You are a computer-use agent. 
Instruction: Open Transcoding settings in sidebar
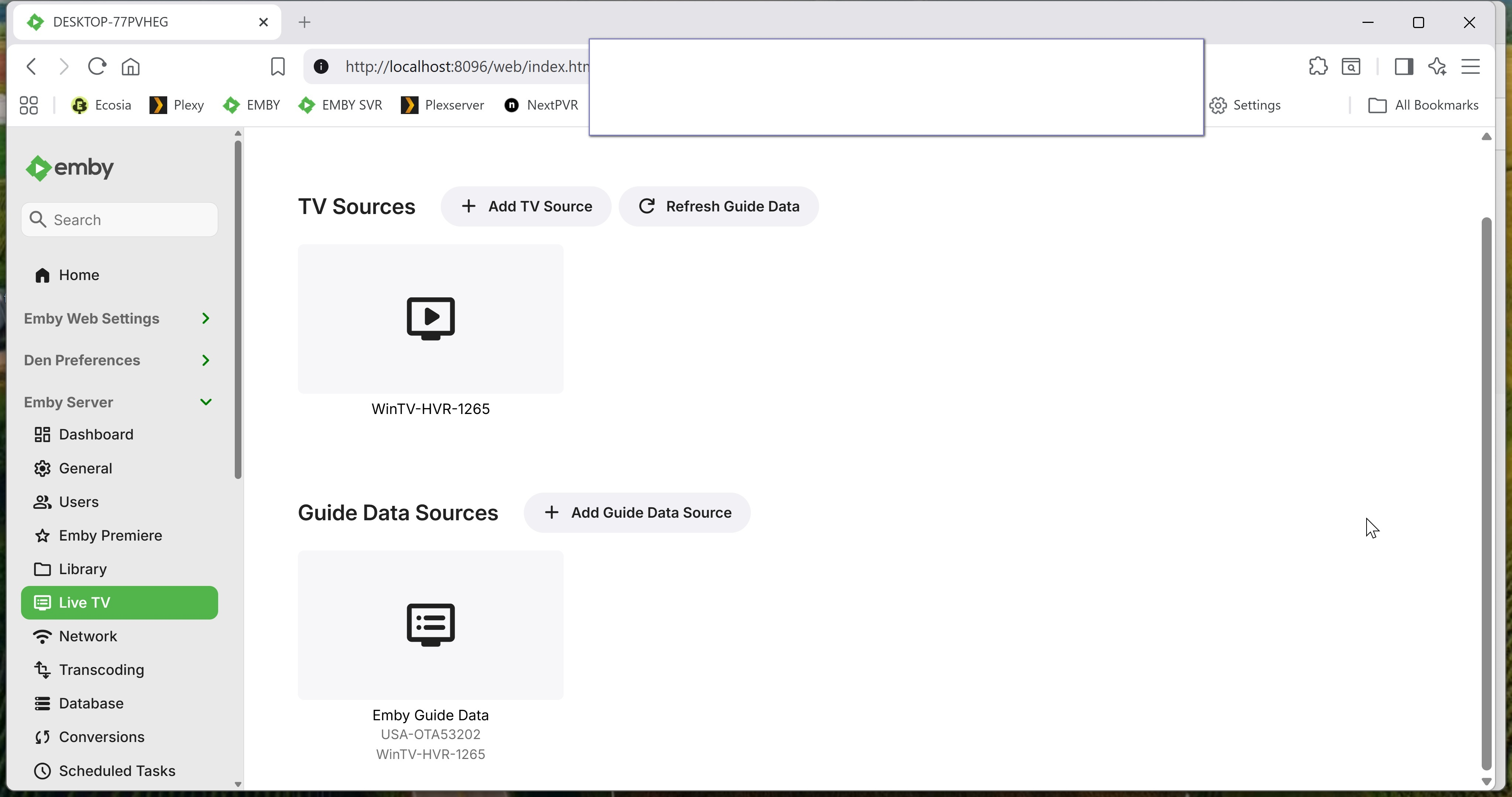101,670
